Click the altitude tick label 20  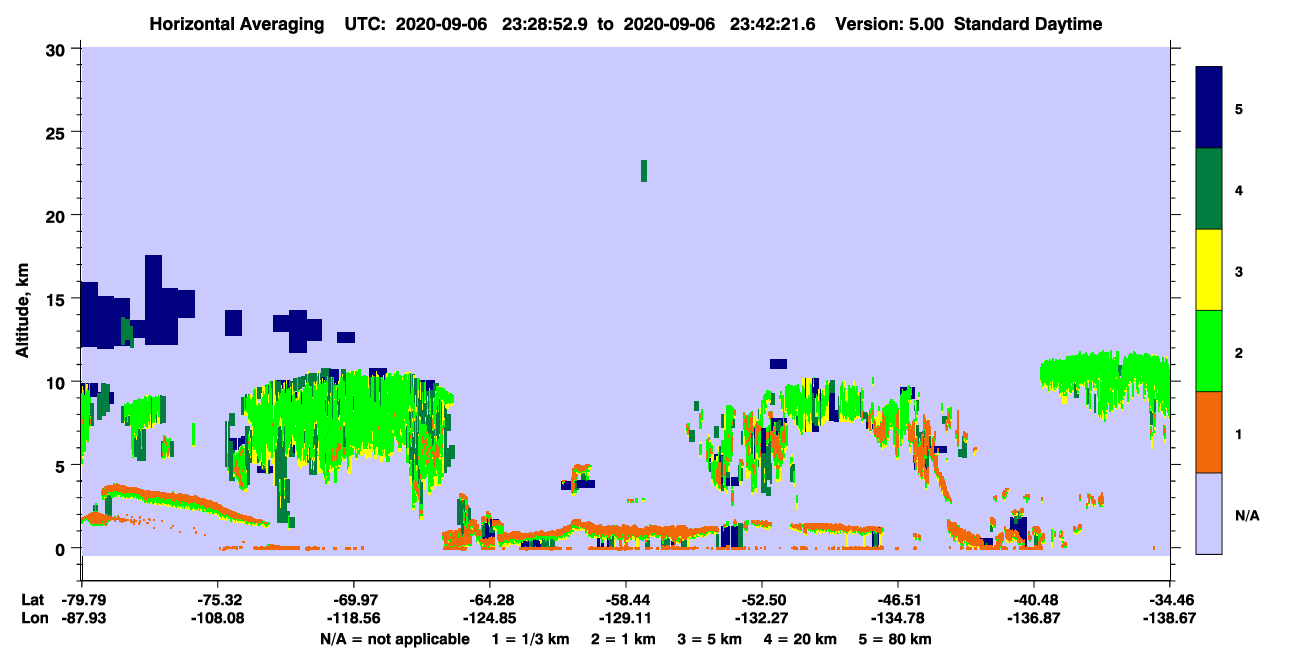tap(58, 216)
